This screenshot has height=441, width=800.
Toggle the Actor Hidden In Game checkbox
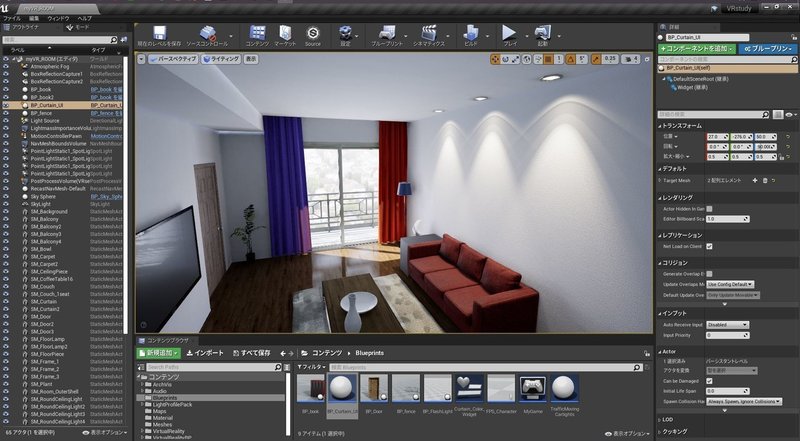click(x=709, y=209)
